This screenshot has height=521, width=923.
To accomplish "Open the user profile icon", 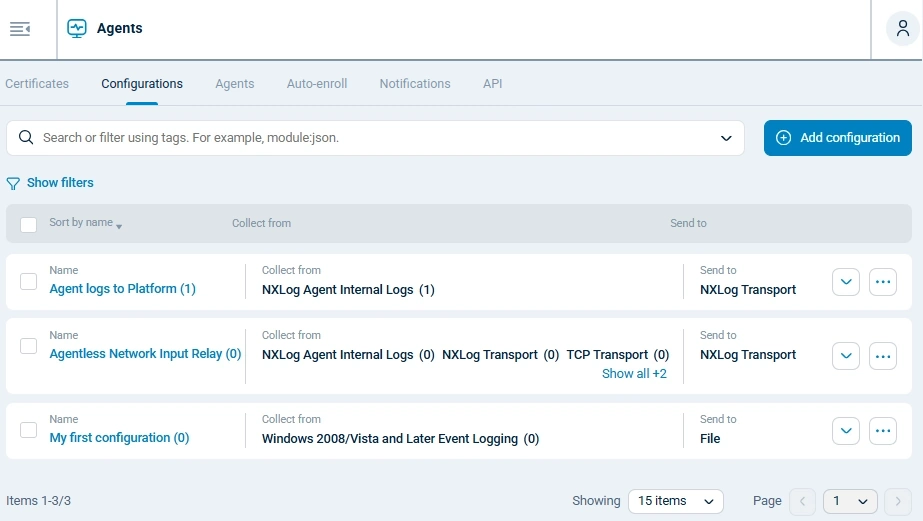I will click(x=903, y=29).
